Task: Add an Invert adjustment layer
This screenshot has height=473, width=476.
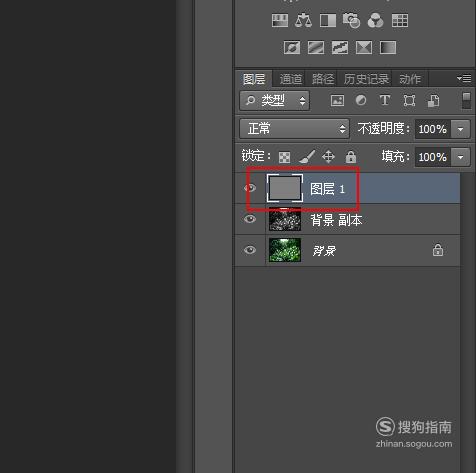Action: tap(292, 47)
